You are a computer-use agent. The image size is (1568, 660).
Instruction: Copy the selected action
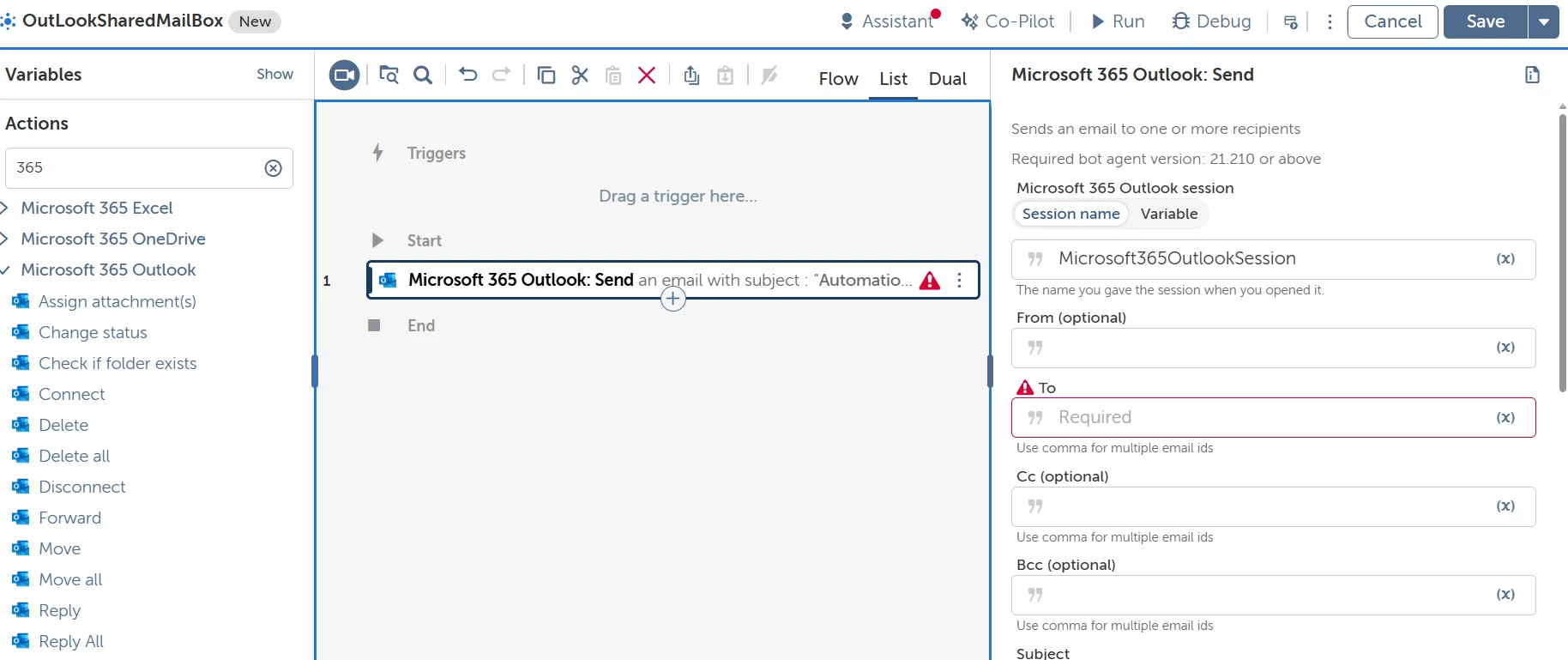coord(546,76)
